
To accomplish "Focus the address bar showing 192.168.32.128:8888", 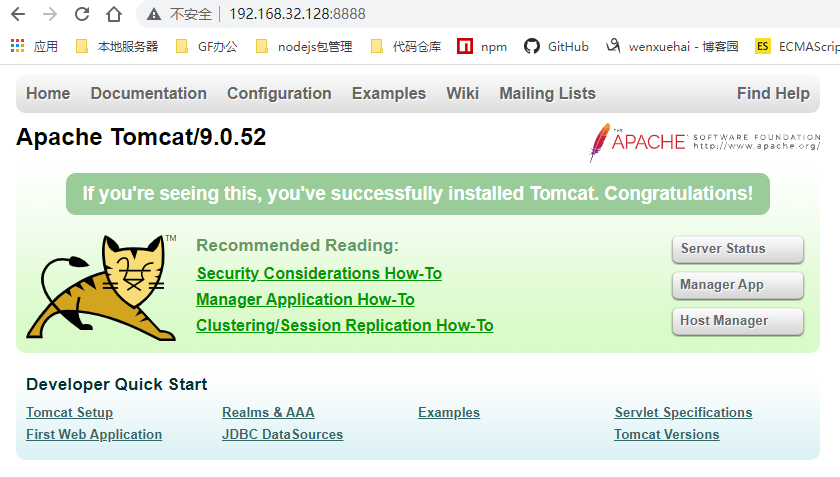I will click(297, 14).
